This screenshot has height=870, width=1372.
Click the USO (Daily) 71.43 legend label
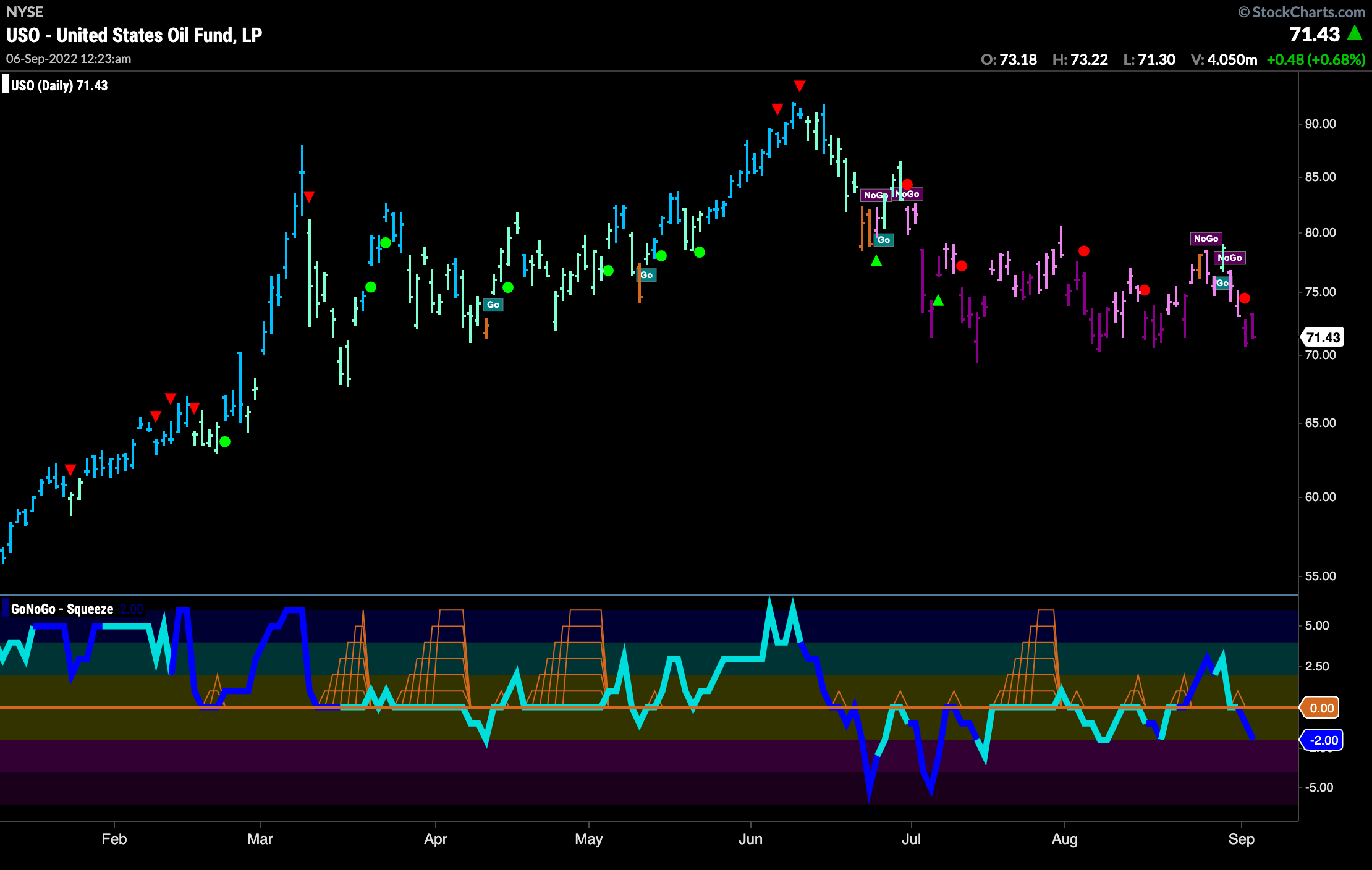pos(59,85)
